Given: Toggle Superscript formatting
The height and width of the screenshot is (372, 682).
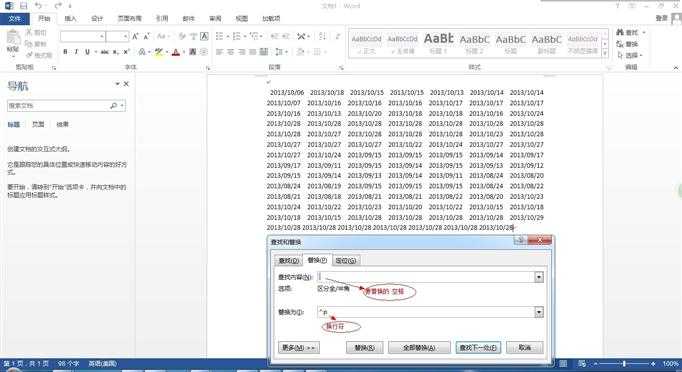Looking at the screenshot, I should point(126,52).
